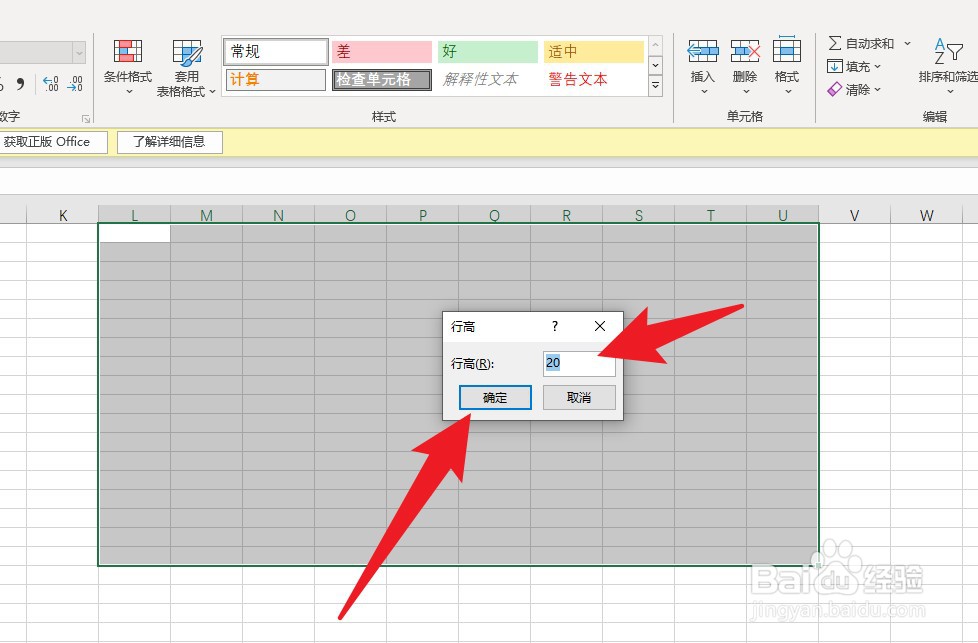Apply the 检查单元格 cell style
The width and height of the screenshot is (978, 643).
[382, 80]
